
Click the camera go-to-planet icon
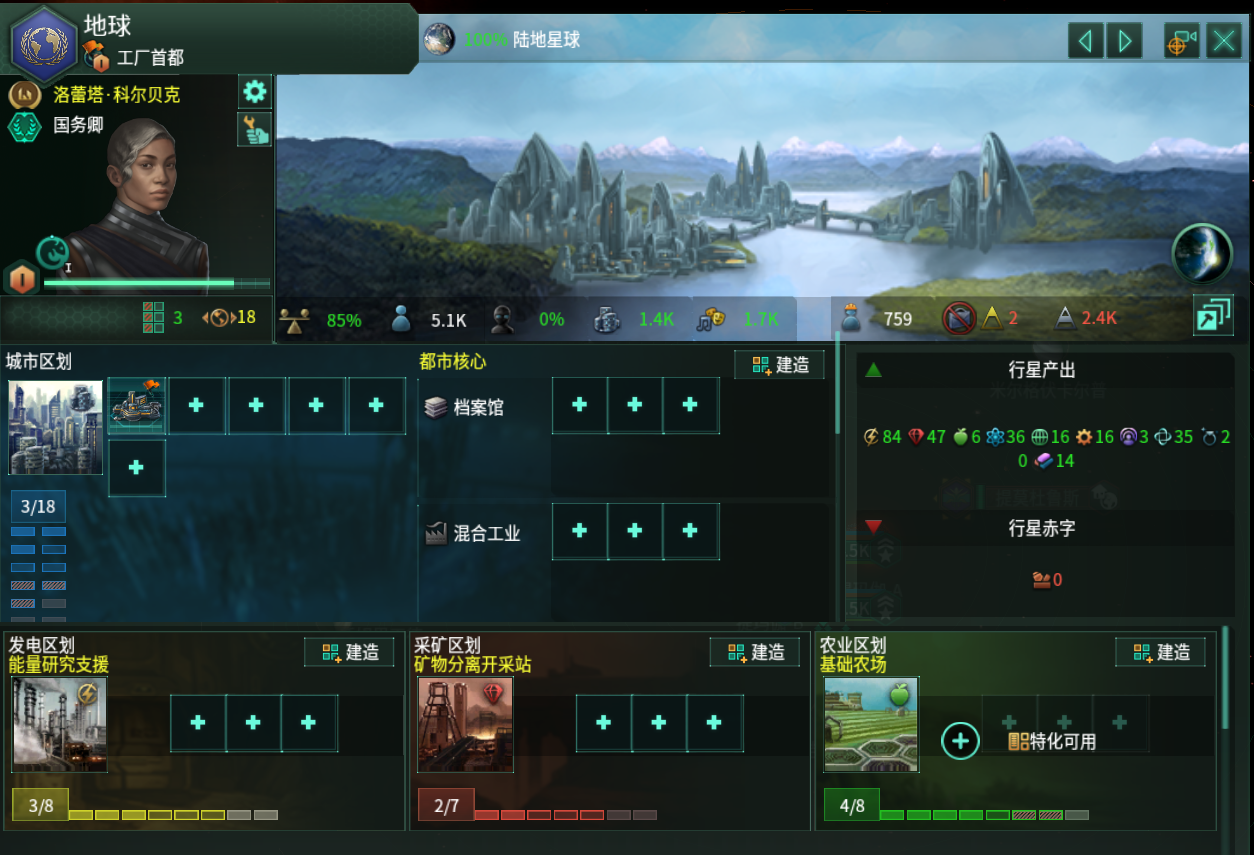pyautogui.click(x=1182, y=41)
